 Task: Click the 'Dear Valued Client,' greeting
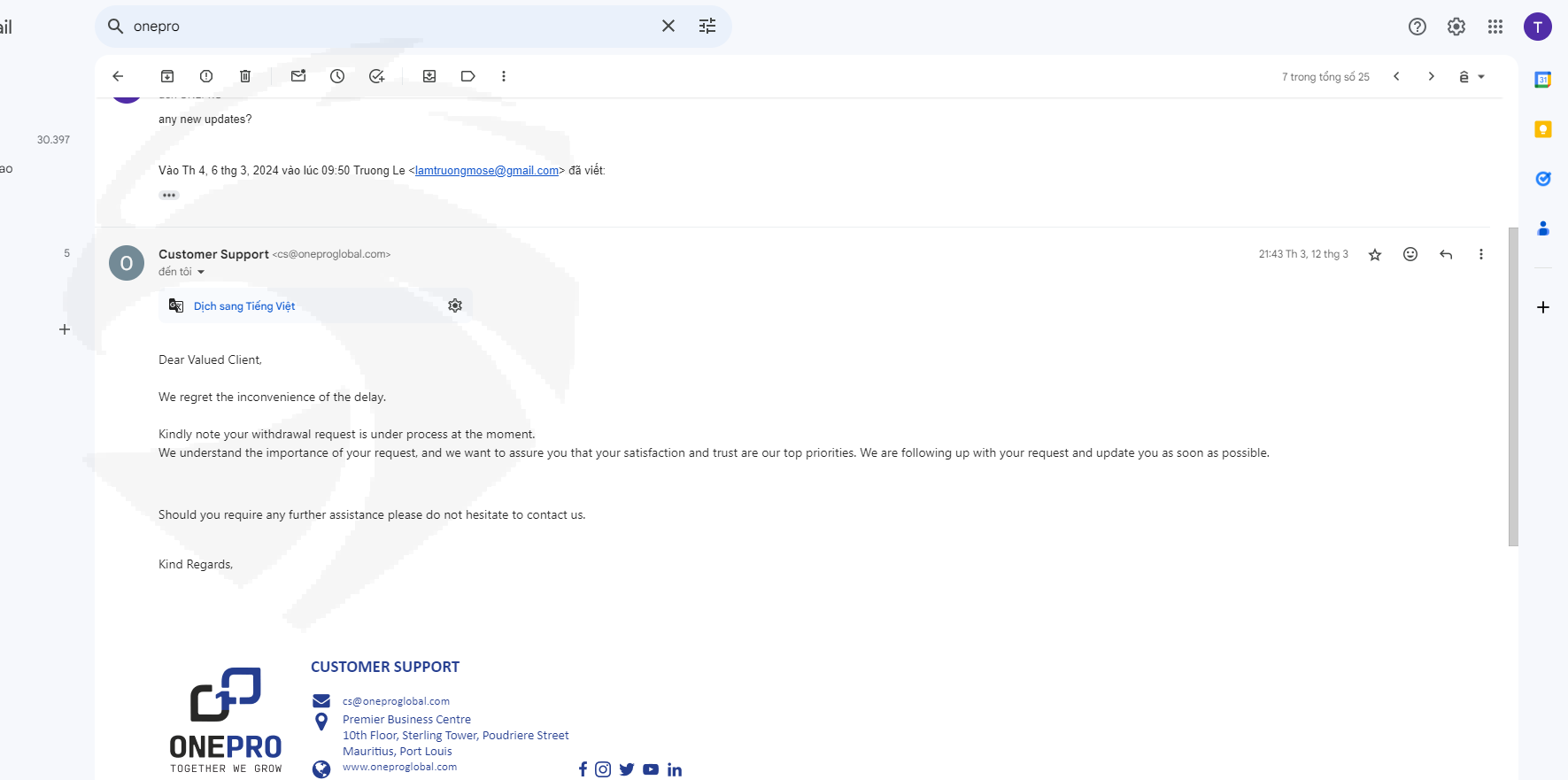(x=210, y=360)
